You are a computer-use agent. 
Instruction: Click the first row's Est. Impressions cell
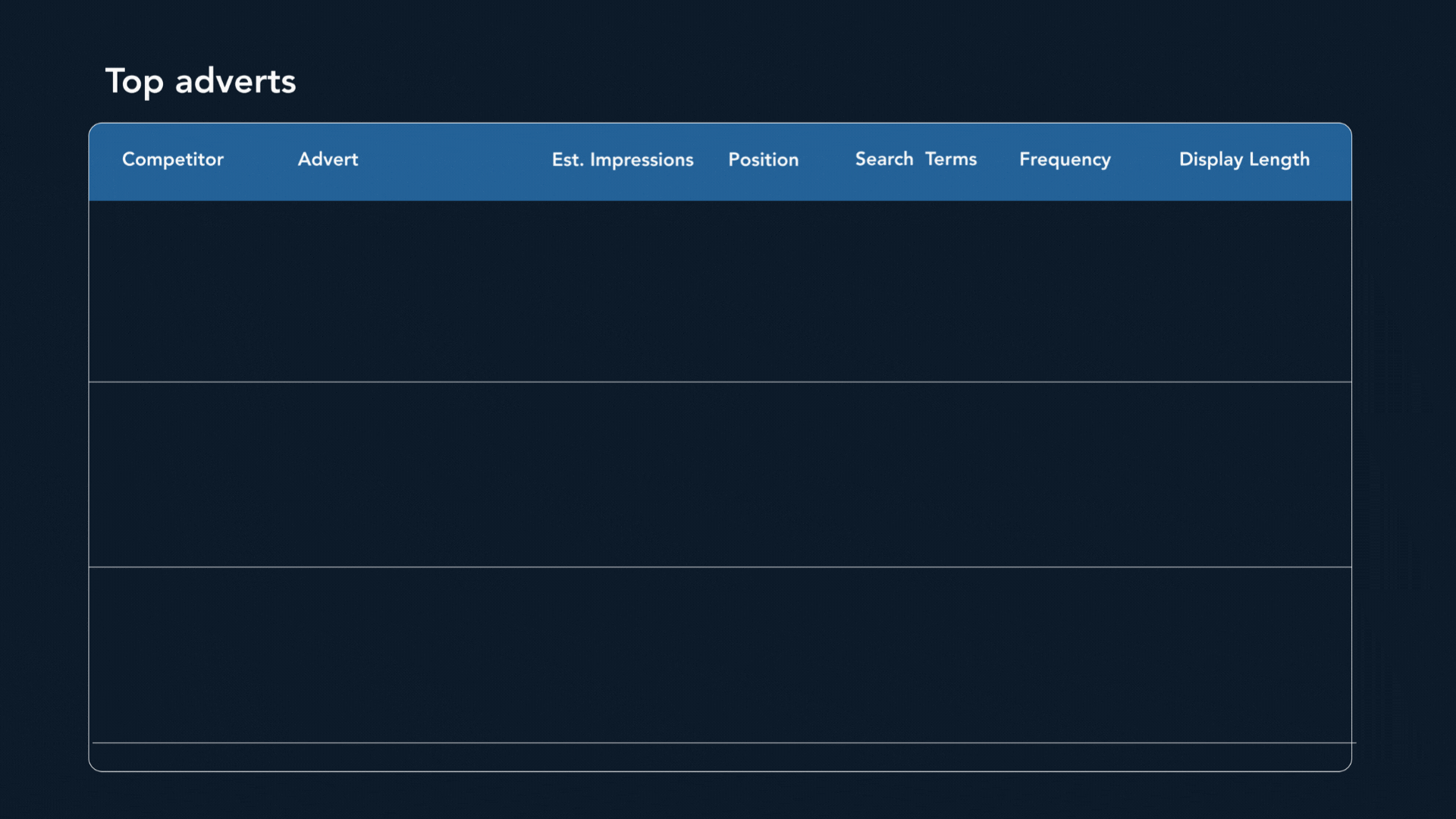tap(622, 291)
